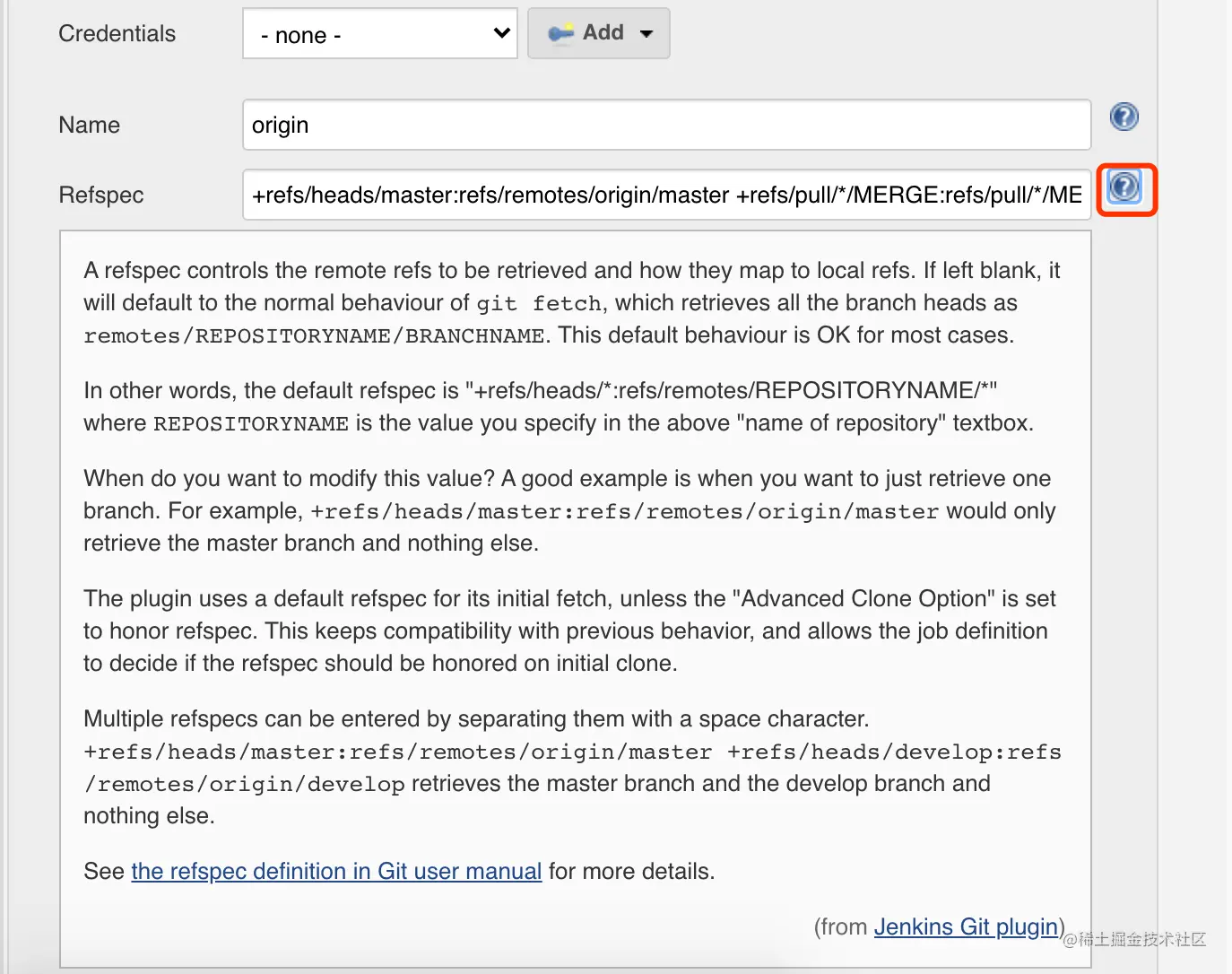Click the 'Multiple refspecs can be entered' sentence

coord(475,718)
